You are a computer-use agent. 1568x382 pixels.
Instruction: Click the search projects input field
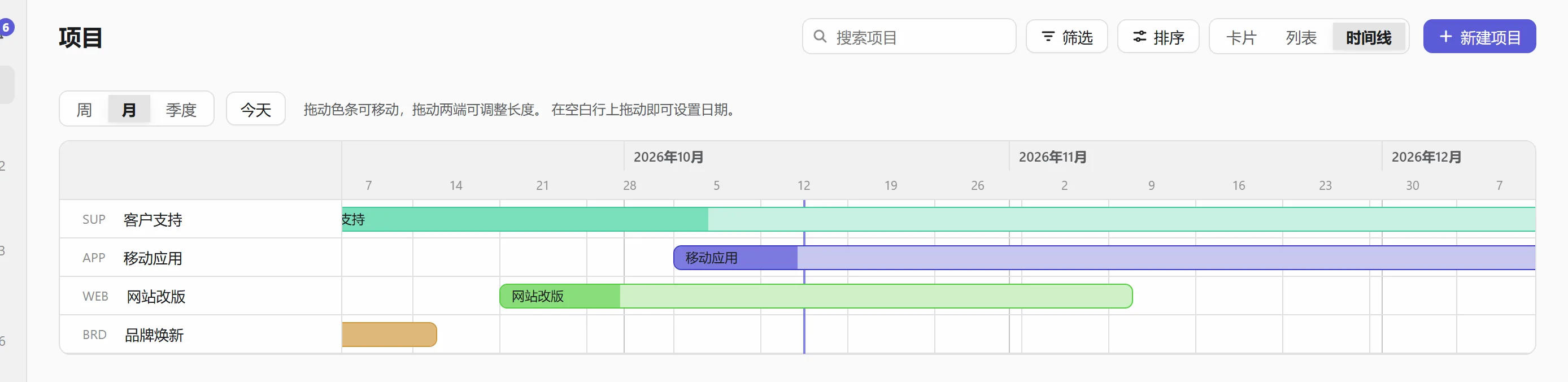[909, 37]
